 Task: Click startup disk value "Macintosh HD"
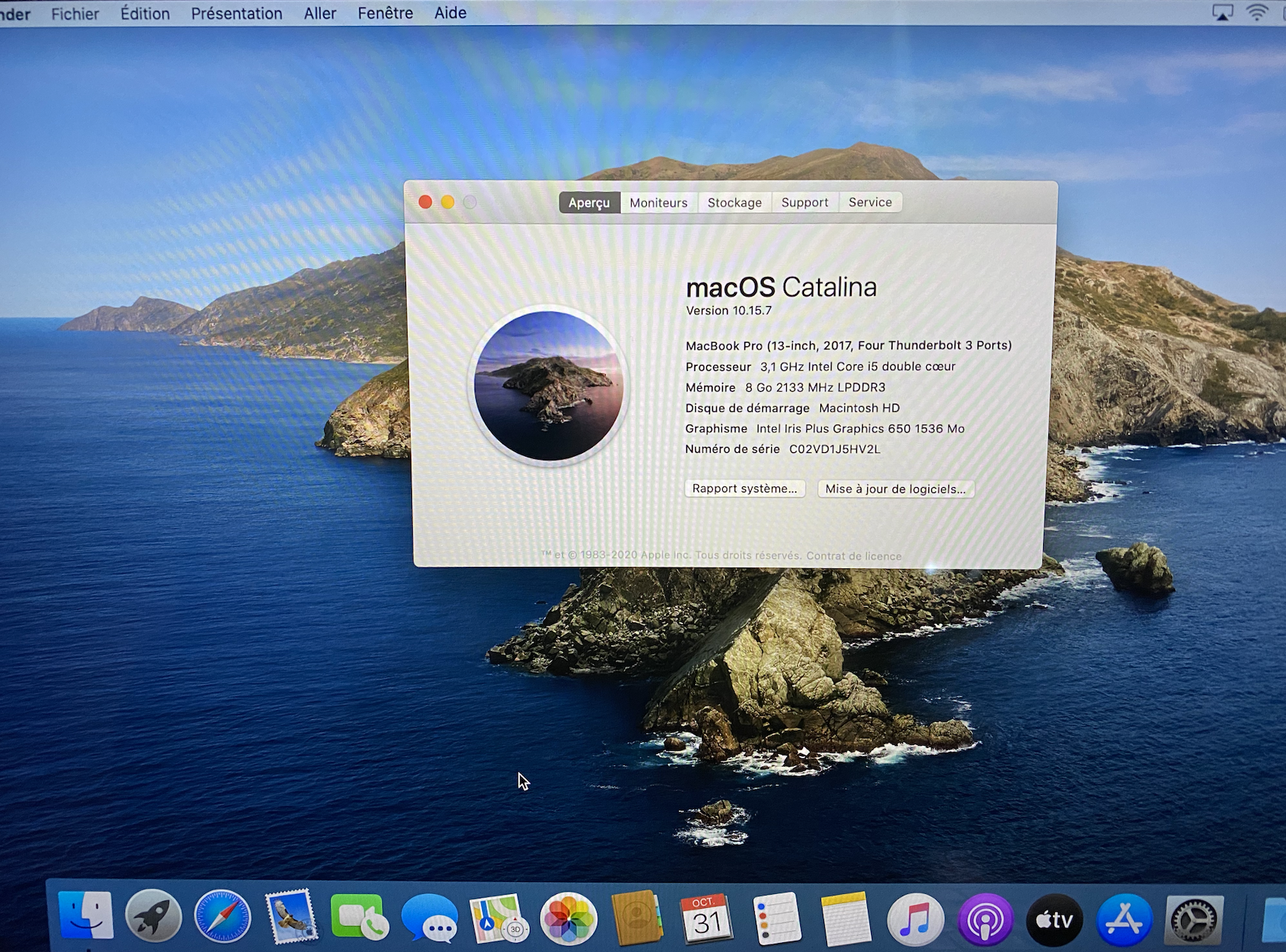[859, 408]
